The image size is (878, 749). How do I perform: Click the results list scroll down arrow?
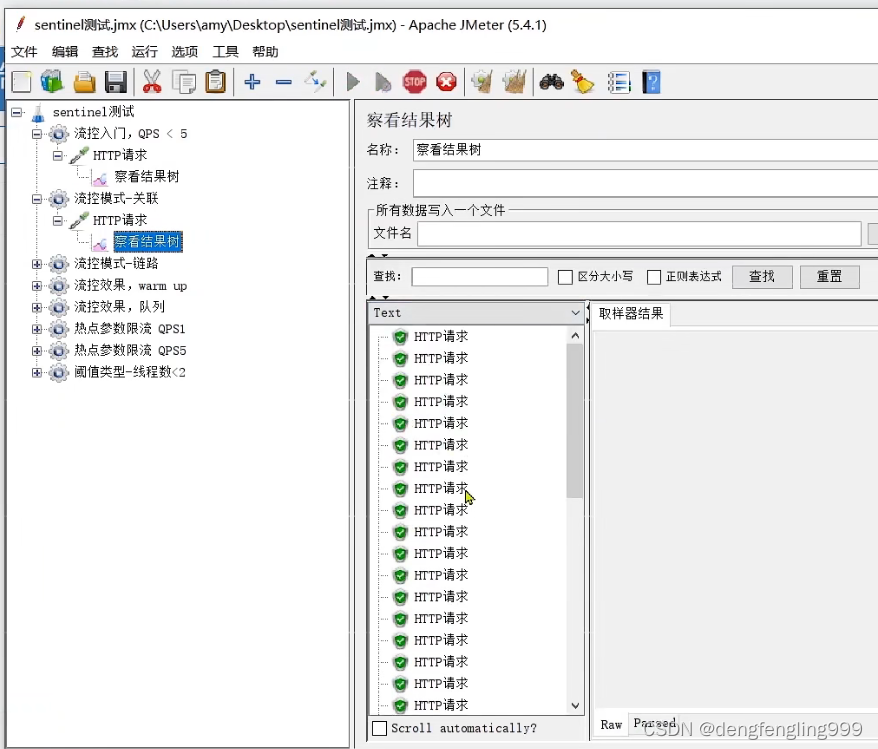coord(575,705)
